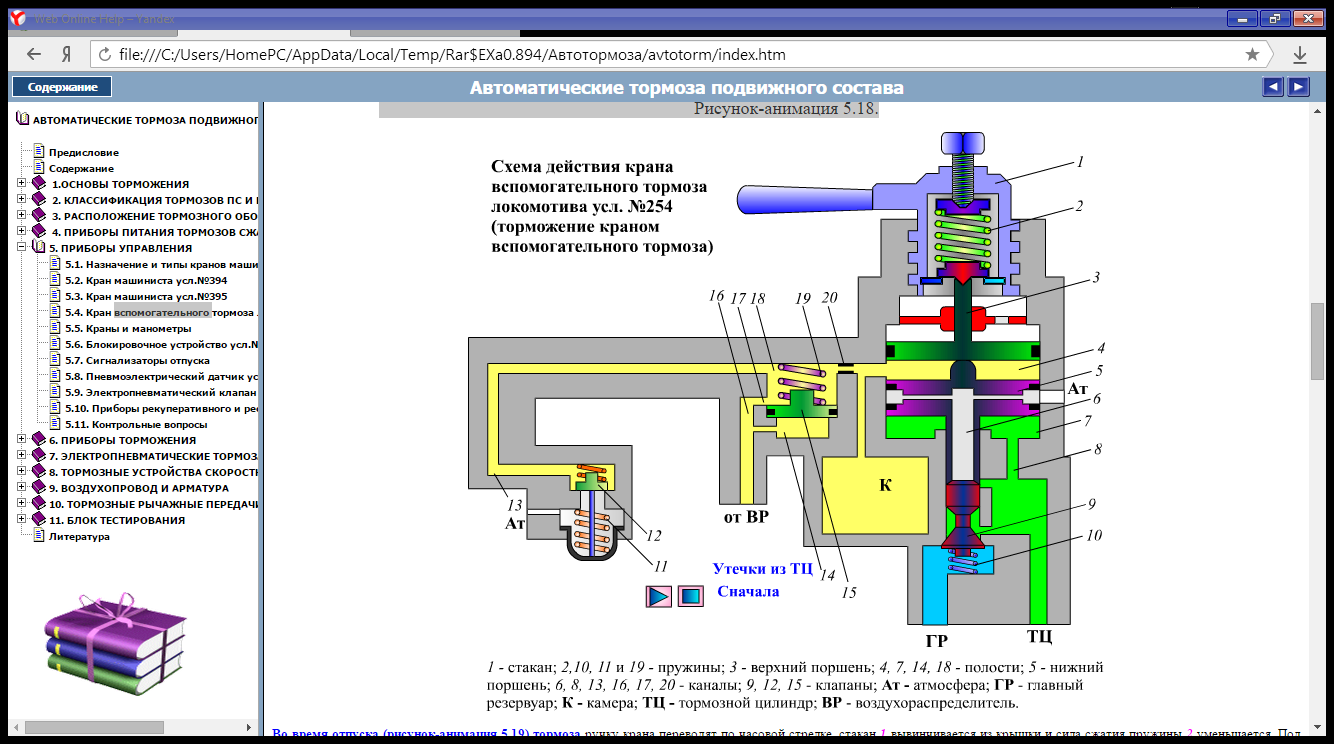
Task: Select section 5.4 Кран вспомогательного тормоза
Action: (x=162, y=312)
